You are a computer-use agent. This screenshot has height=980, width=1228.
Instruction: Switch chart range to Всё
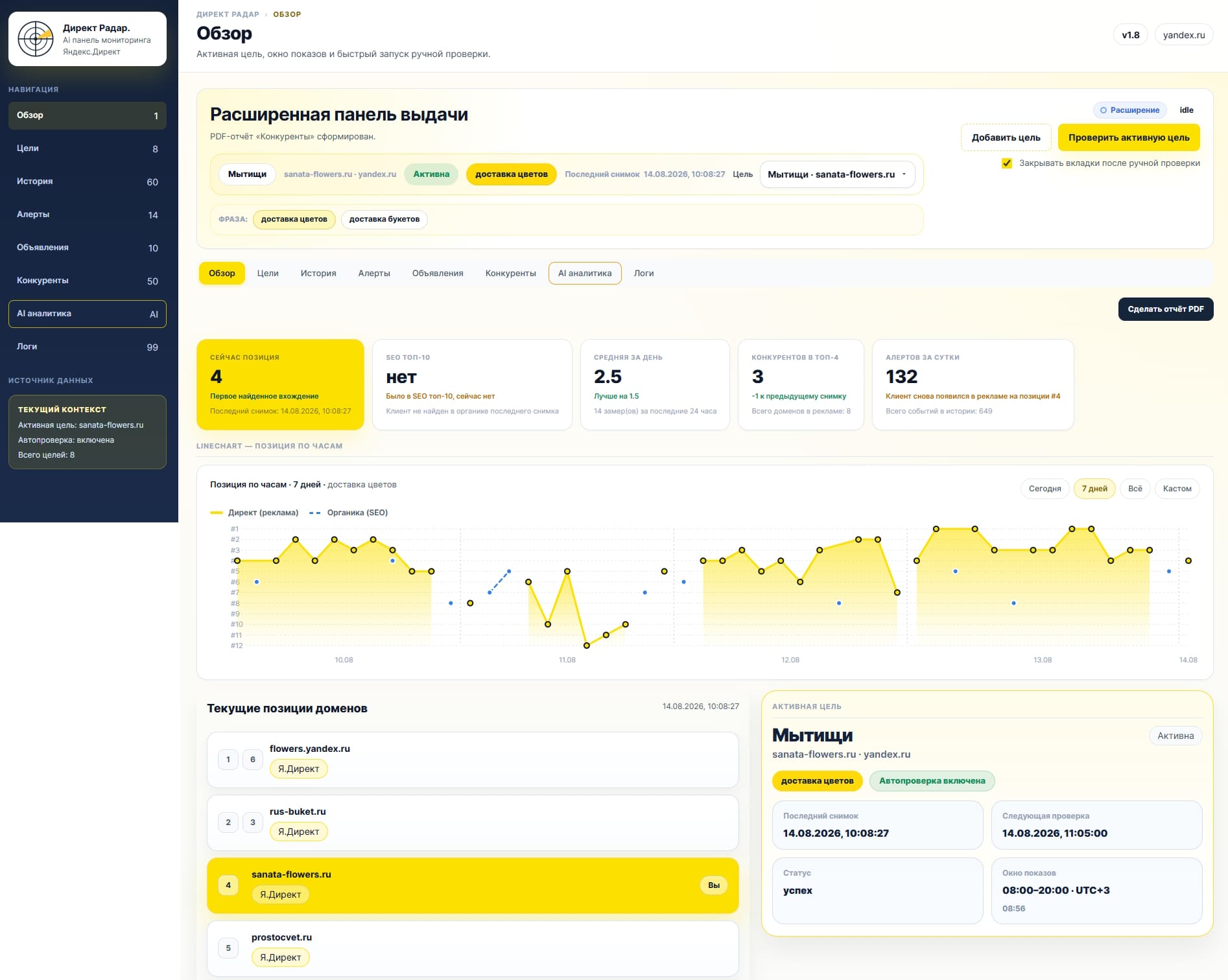click(x=1135, y=489)
